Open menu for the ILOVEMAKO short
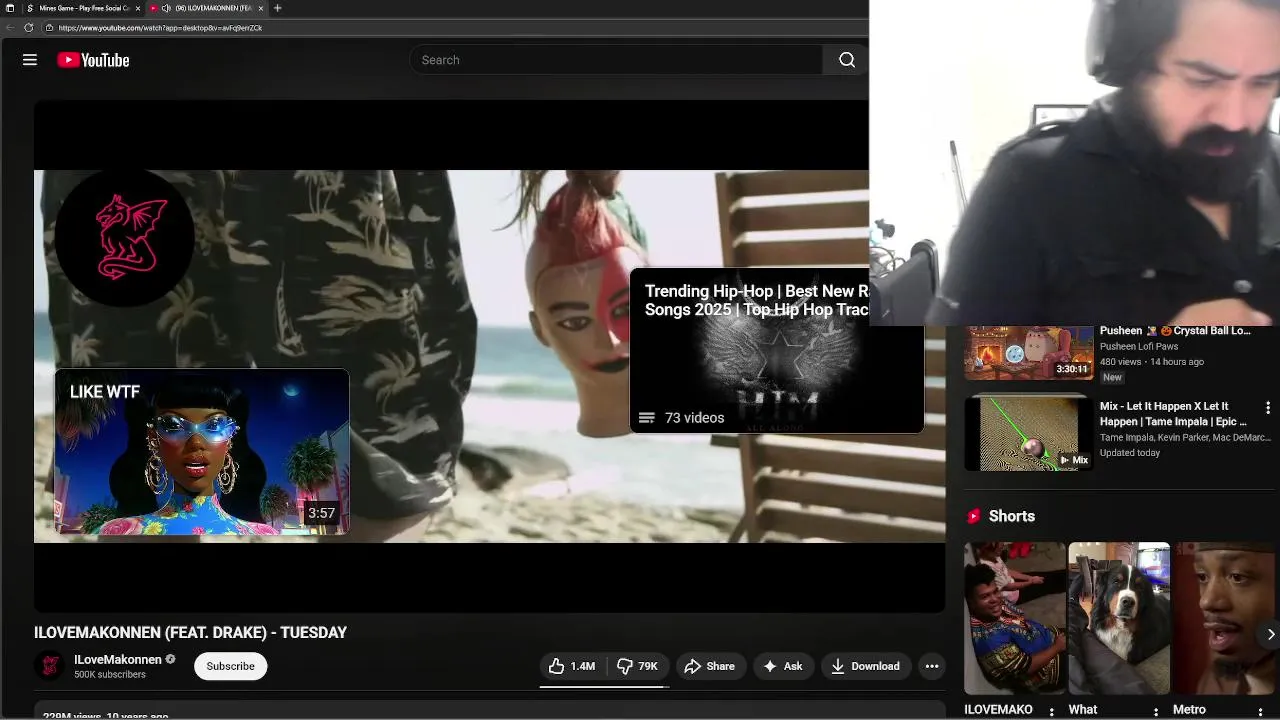 (1051, 711)
